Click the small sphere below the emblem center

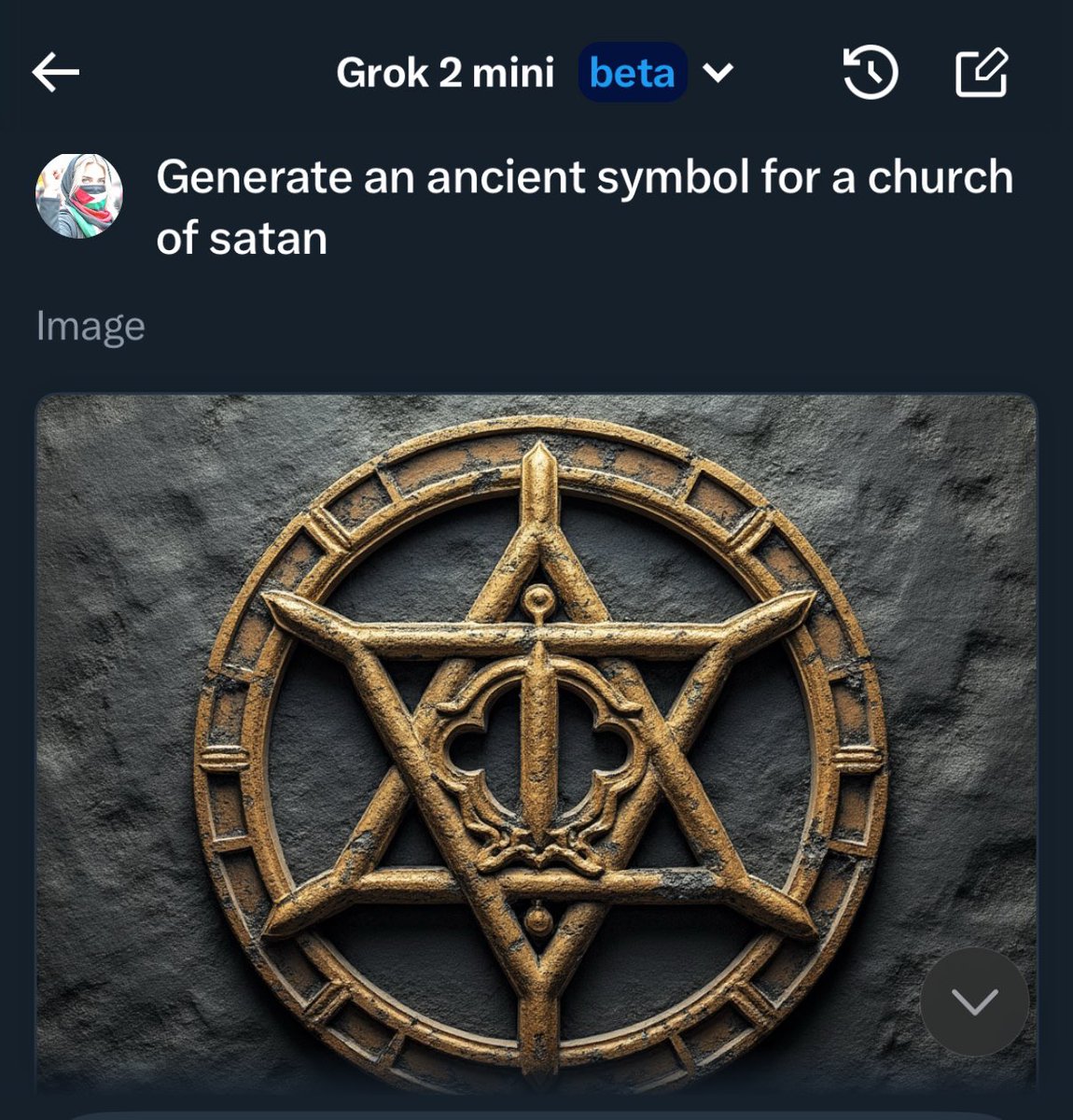(537, 919)
